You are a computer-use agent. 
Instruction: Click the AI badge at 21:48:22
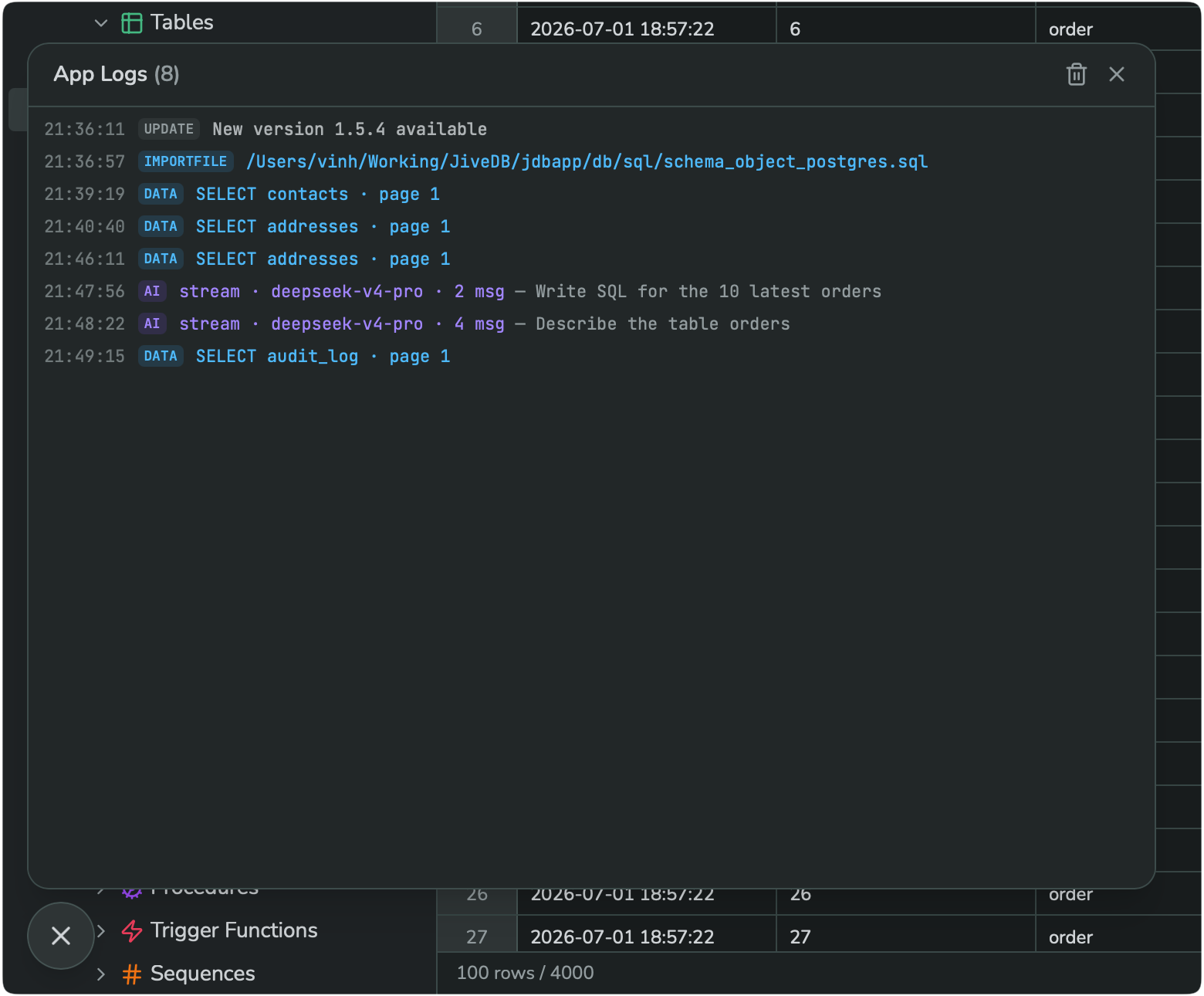(x=152, y=324)
